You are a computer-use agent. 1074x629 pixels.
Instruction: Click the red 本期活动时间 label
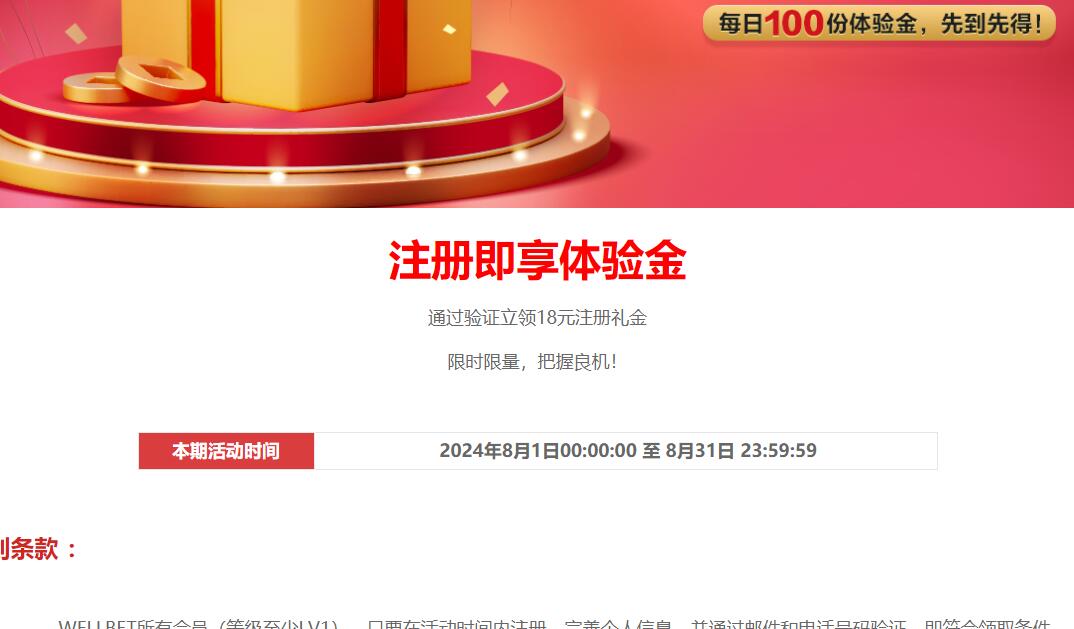pos(226,451)
